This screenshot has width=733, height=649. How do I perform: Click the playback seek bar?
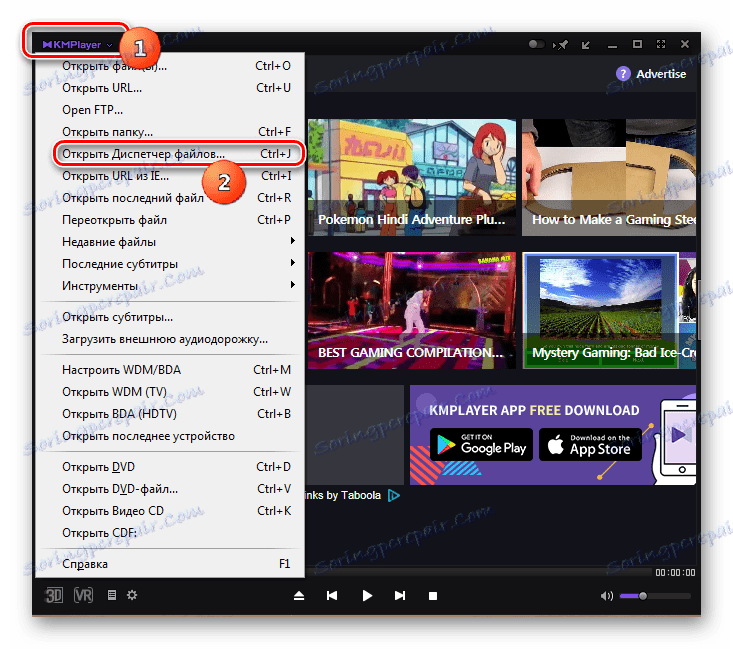[478, 572]
